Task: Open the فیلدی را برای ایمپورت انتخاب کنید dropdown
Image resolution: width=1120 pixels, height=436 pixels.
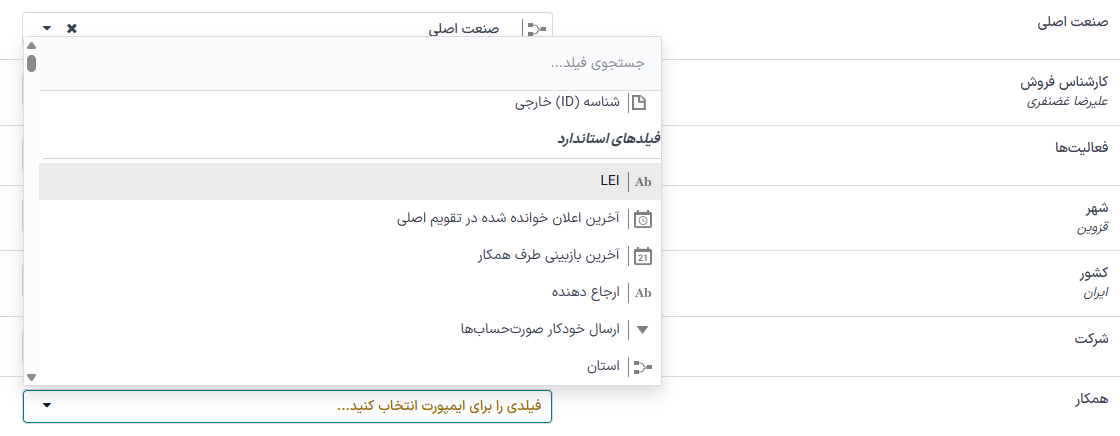Action: coord(300,406)
